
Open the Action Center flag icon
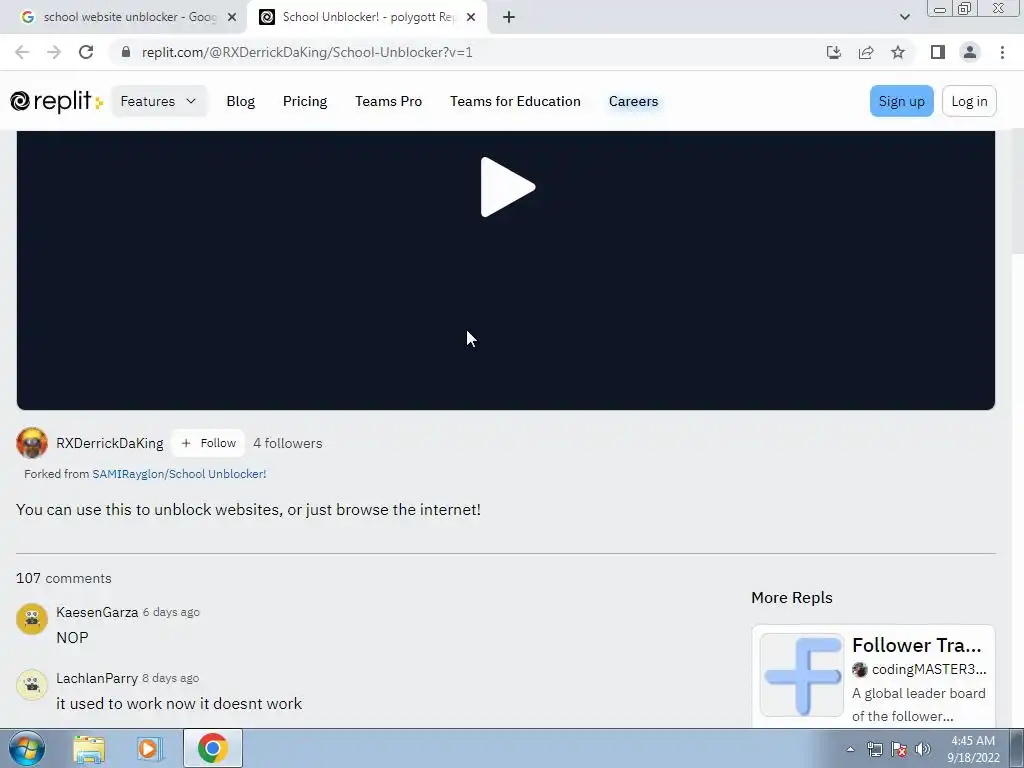coord(899,749)
